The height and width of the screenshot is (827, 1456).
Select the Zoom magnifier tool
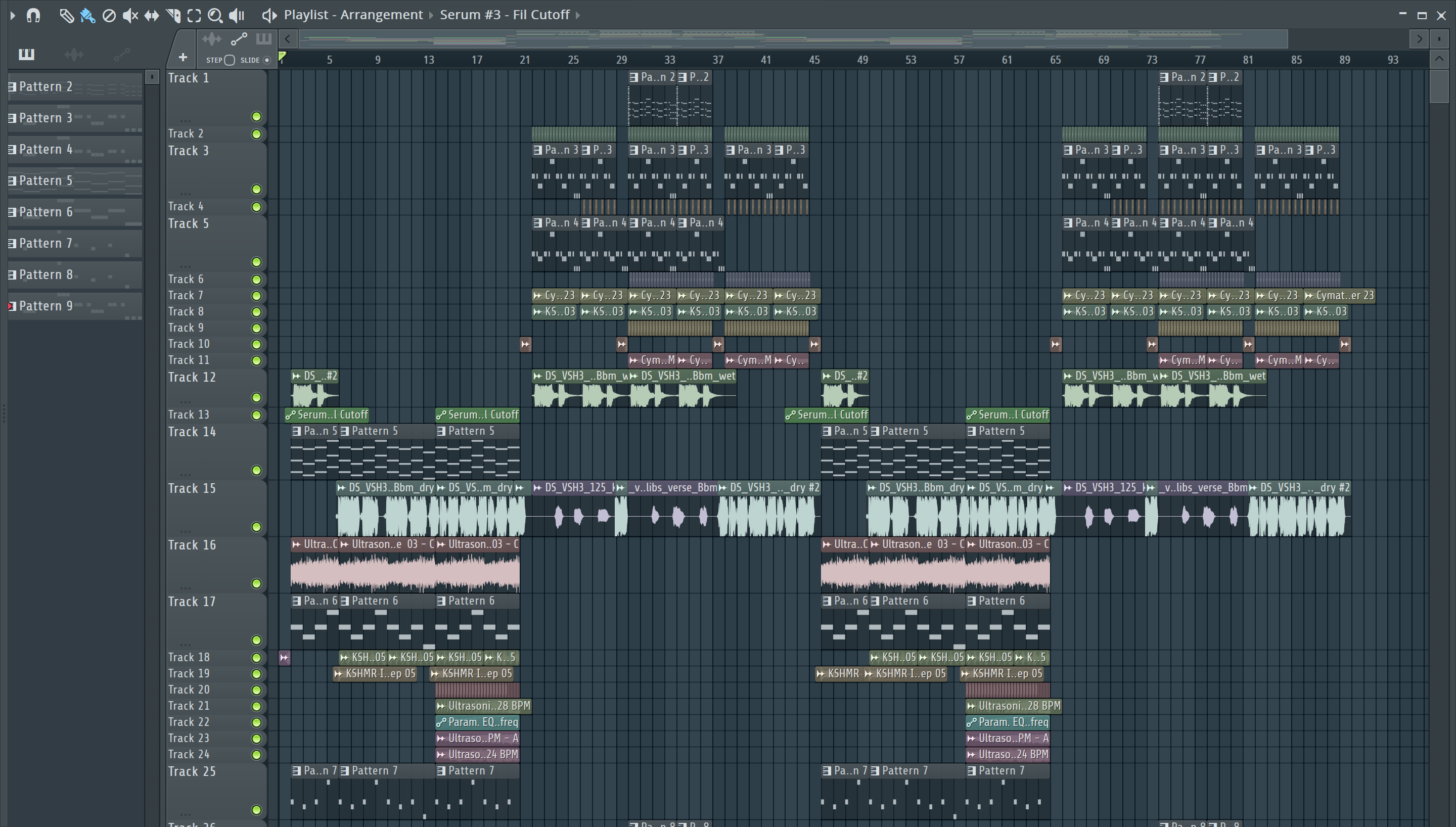pos(215,15)
